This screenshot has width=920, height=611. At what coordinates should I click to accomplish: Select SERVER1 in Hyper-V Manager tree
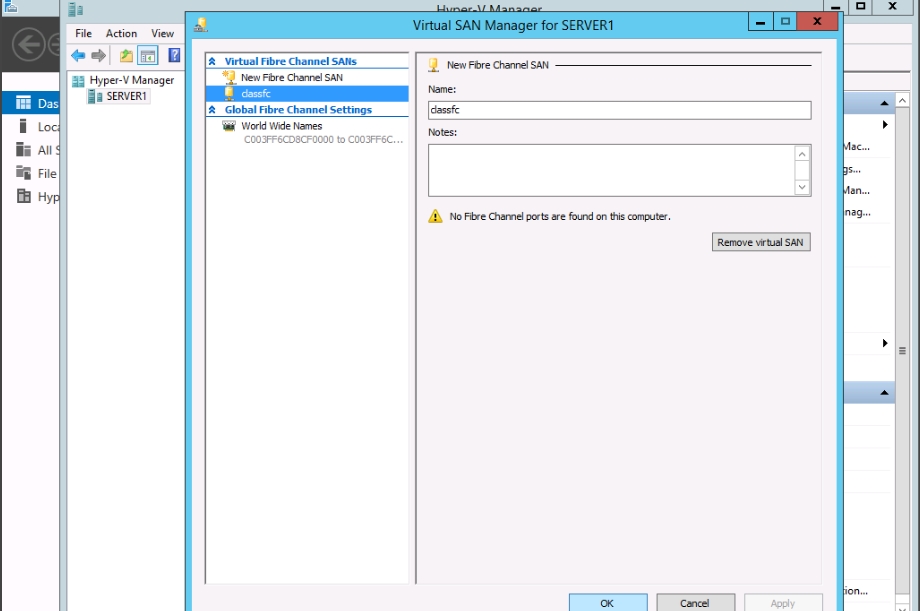(126, 96)
